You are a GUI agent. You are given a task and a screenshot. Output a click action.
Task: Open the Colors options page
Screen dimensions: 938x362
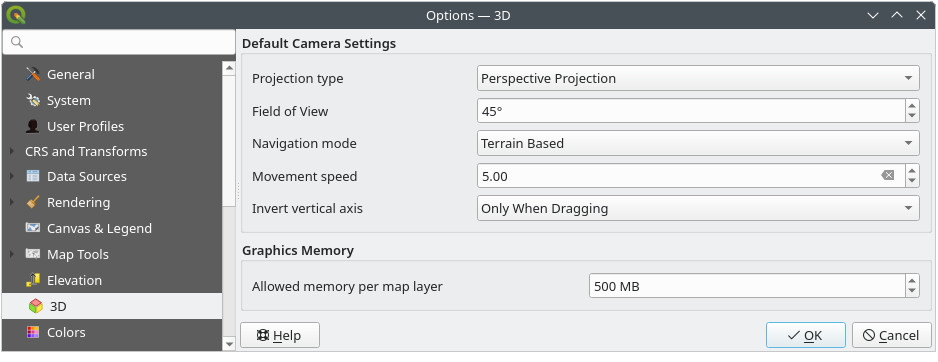(x=66, y=332)
